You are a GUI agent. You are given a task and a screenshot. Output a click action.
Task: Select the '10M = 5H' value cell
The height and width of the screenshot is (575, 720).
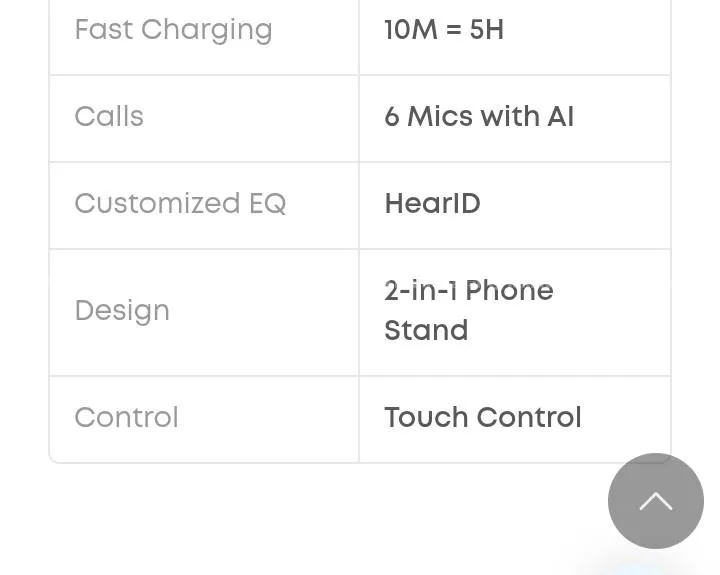[444, 30]
